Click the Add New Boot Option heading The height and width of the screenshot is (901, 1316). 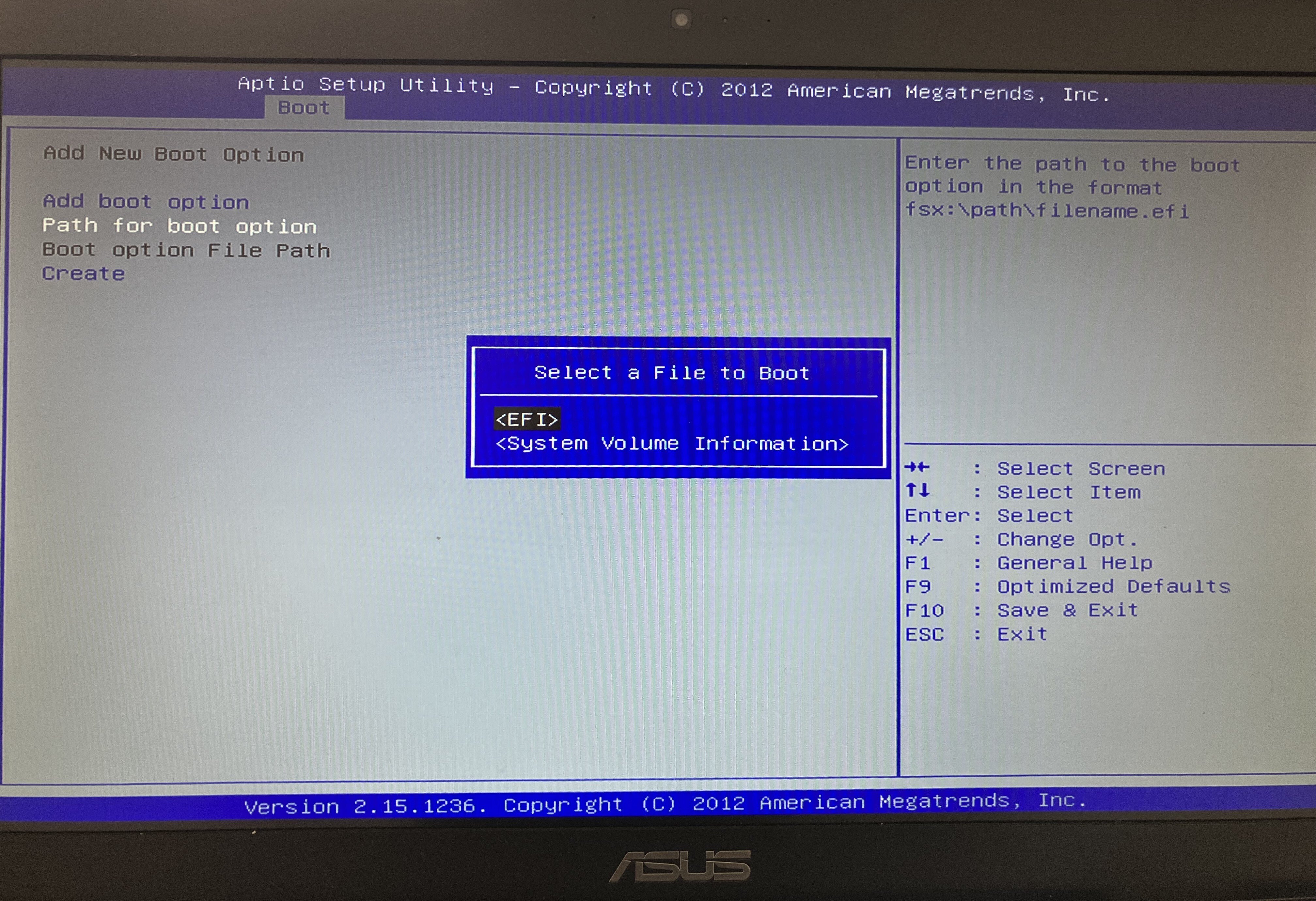point(174,154)
